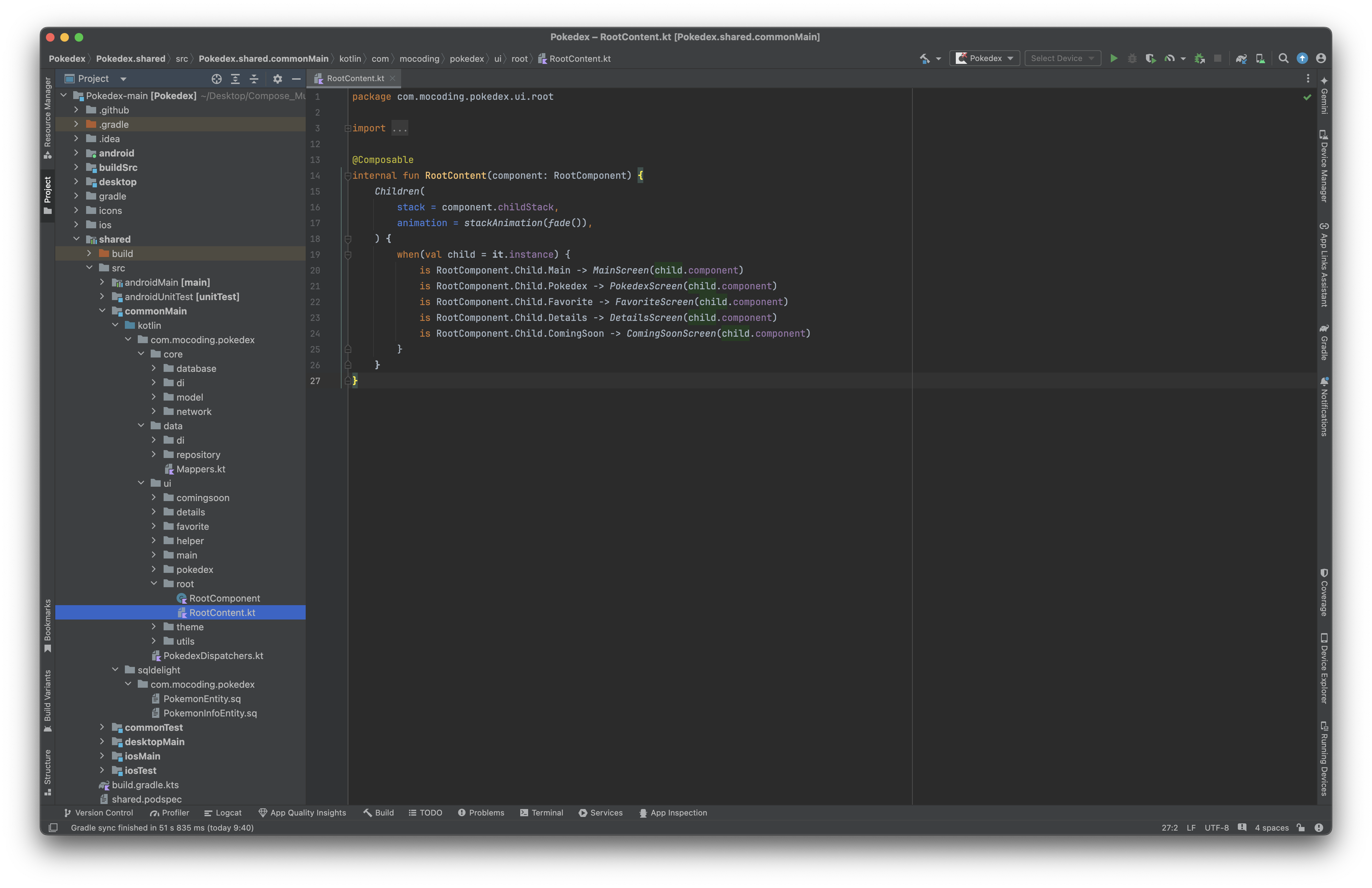Open Device Manager from toolbar icon

click(x=1260, y=58)
